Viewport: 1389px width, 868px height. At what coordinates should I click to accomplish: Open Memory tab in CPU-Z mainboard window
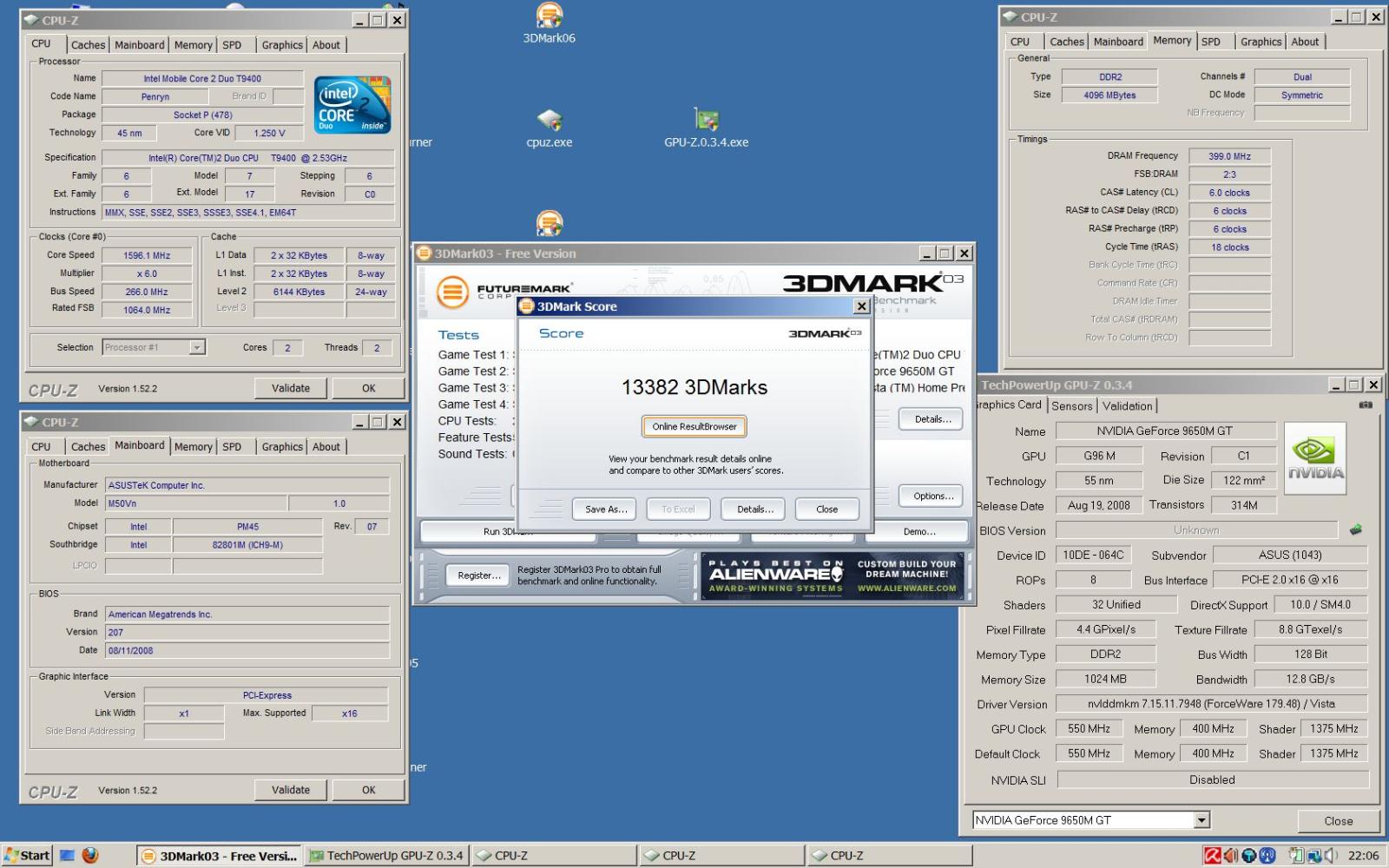click(193, 447)
